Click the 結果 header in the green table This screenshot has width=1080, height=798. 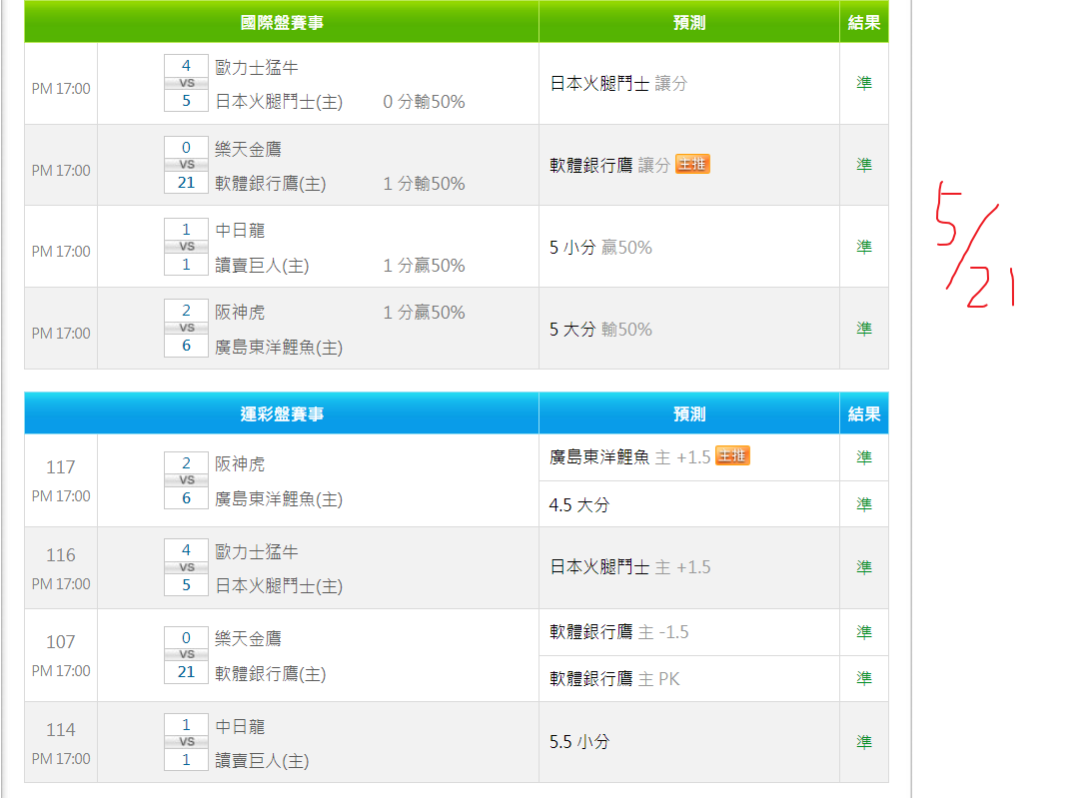864,22
